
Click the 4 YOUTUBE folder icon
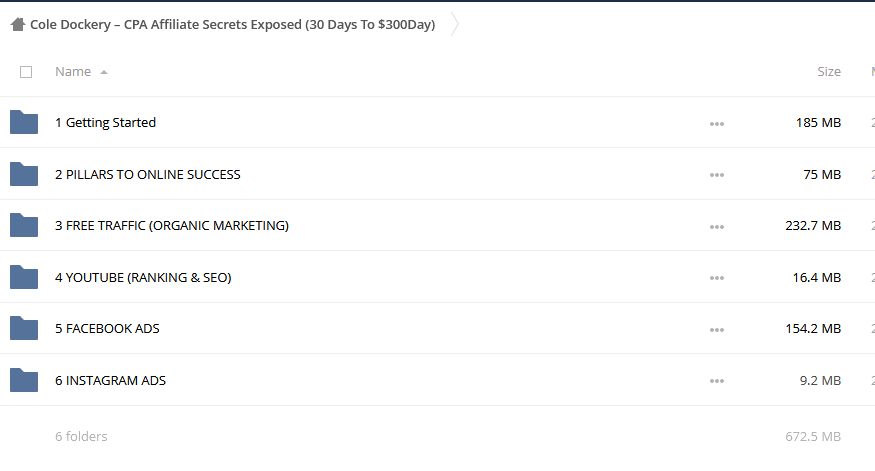point(24,277)
